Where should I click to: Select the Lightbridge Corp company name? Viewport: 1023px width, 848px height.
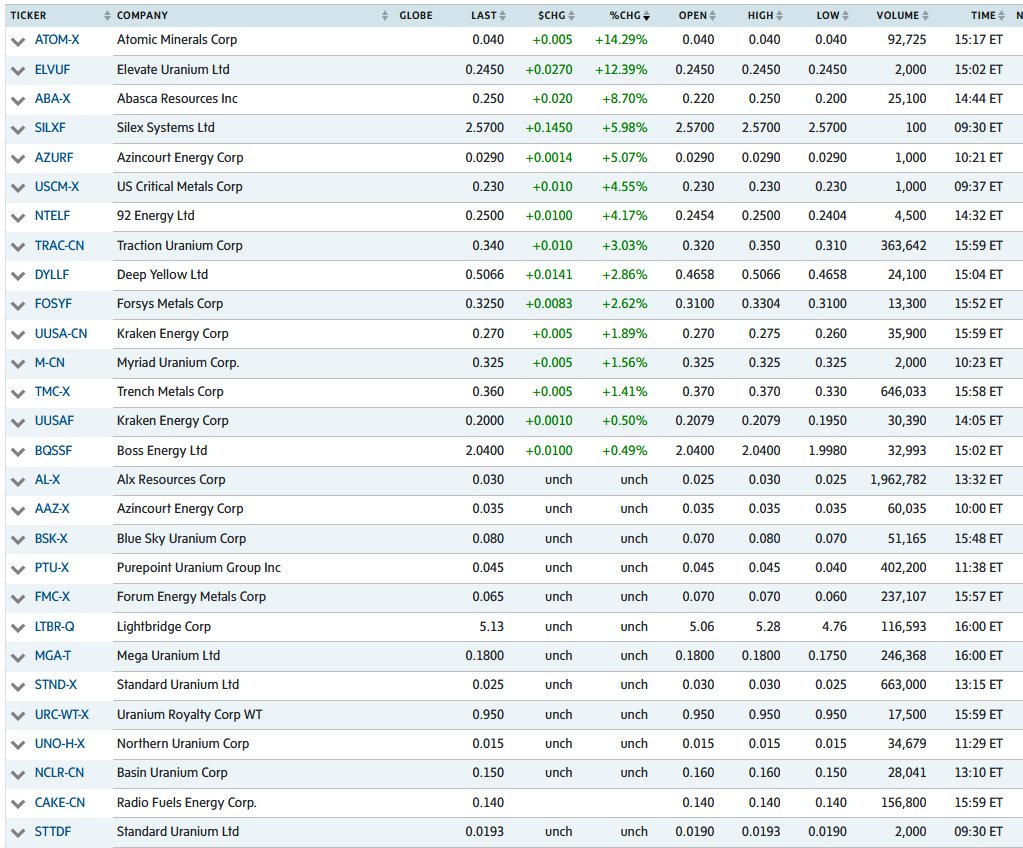tap(164, 627)
